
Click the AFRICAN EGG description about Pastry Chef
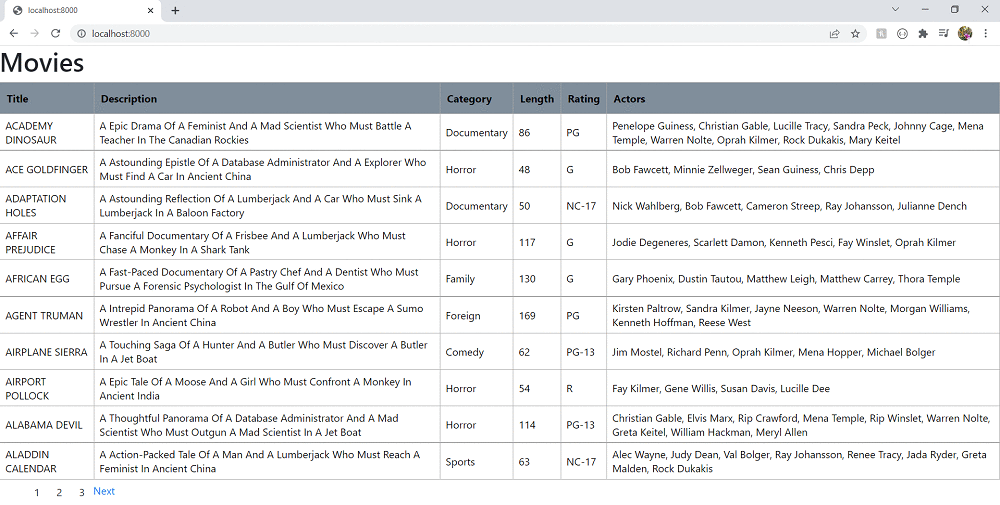[x=259, y=279]
